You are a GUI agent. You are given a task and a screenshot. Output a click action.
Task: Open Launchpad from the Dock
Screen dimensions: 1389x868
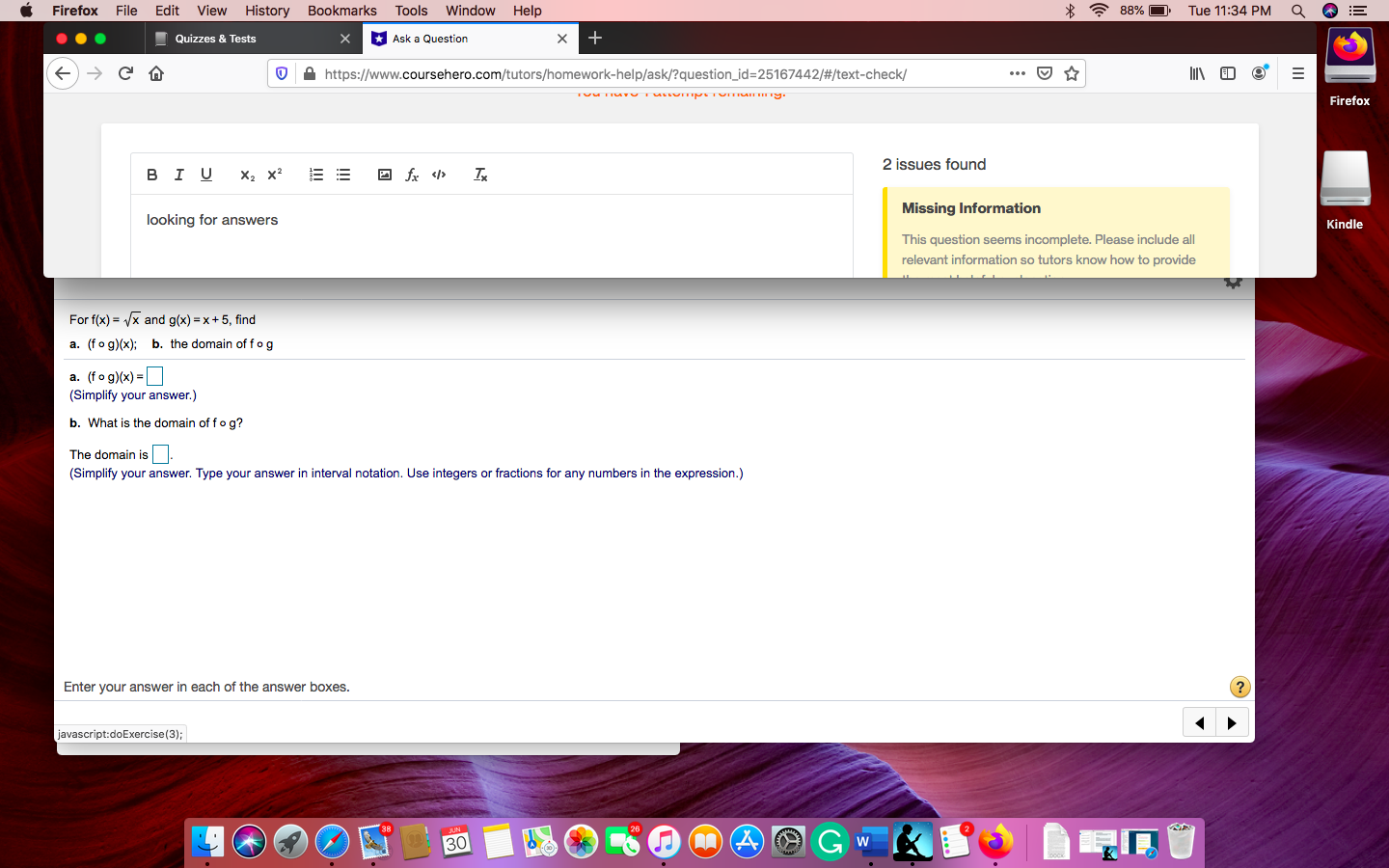click(290, 842)
